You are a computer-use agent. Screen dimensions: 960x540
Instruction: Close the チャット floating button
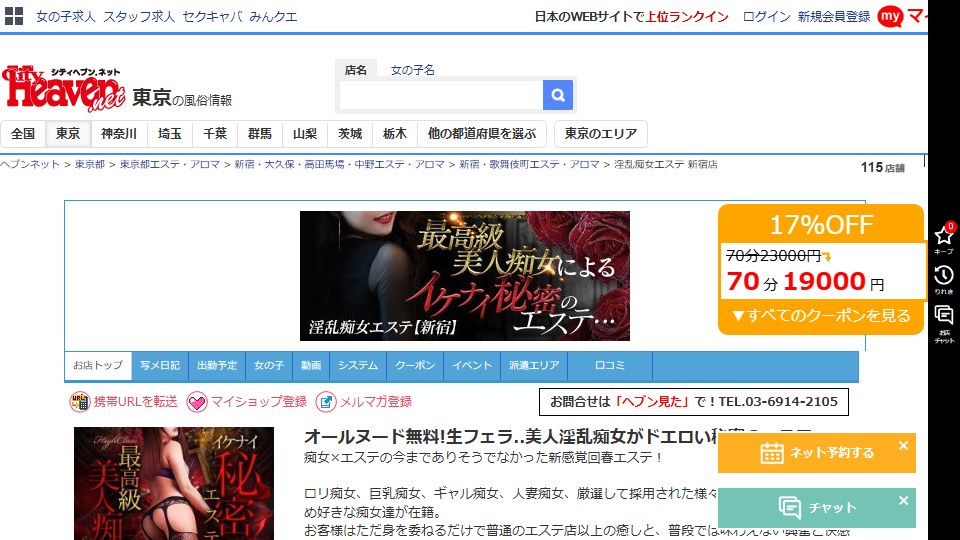click(x=903, y=501)
